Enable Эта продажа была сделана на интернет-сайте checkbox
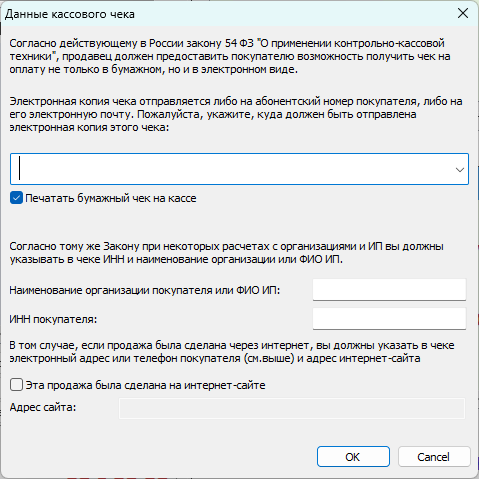The width and height of the screenshot is (479, 479). coord(16,385)
